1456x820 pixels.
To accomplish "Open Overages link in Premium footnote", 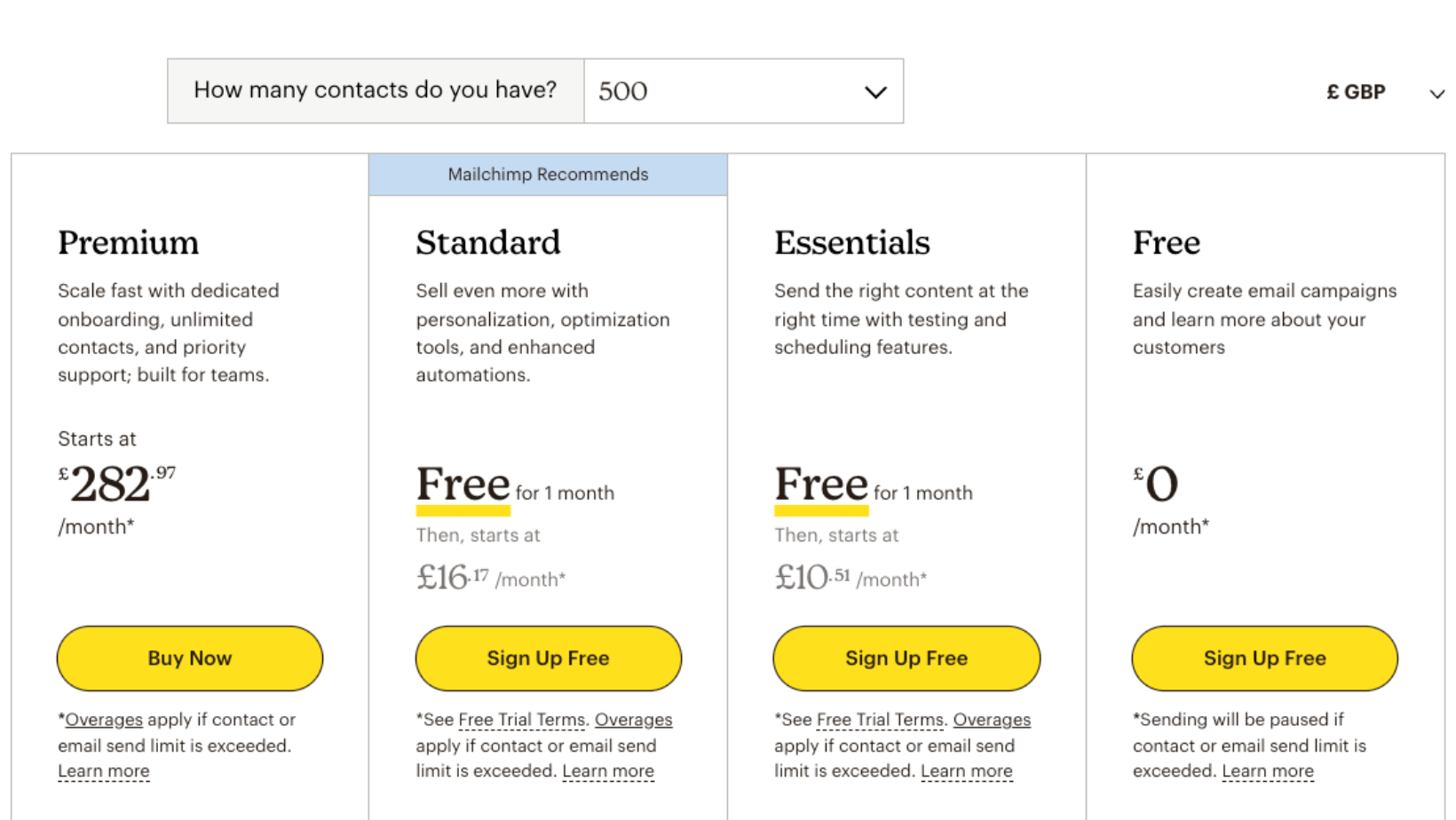I will point(104,720).
